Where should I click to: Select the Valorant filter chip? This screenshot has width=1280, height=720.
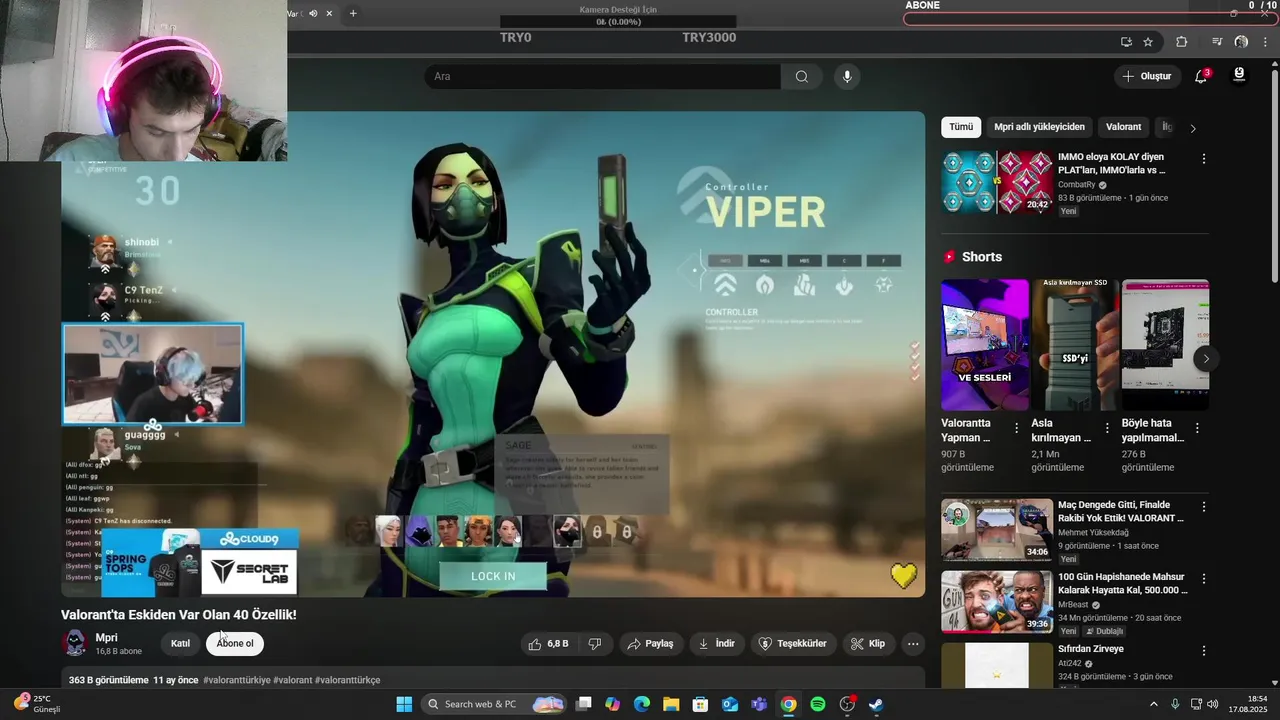tap(1123, 127)
